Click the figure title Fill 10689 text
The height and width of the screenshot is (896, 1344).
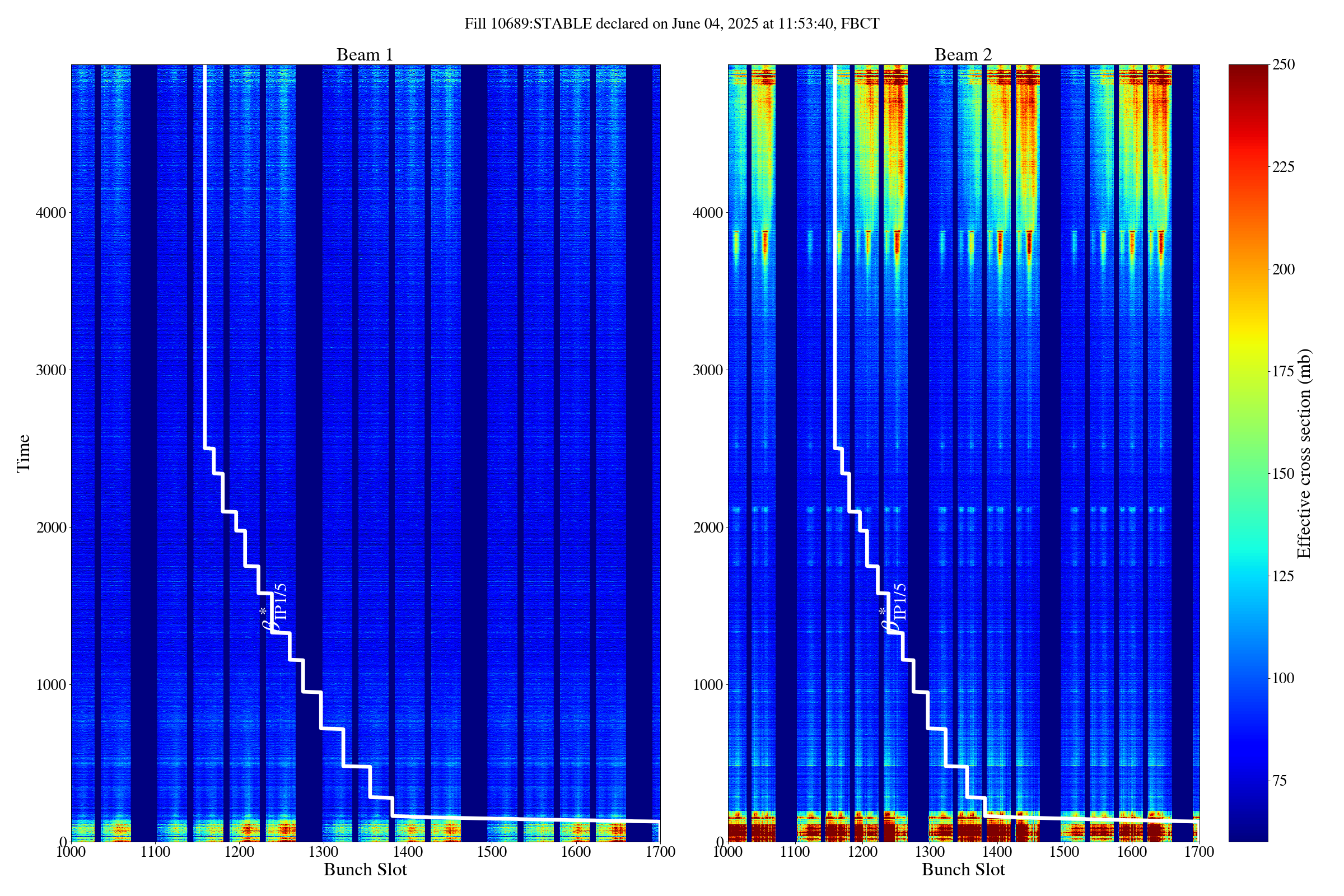pyautogui.click(x=671, y=24)
